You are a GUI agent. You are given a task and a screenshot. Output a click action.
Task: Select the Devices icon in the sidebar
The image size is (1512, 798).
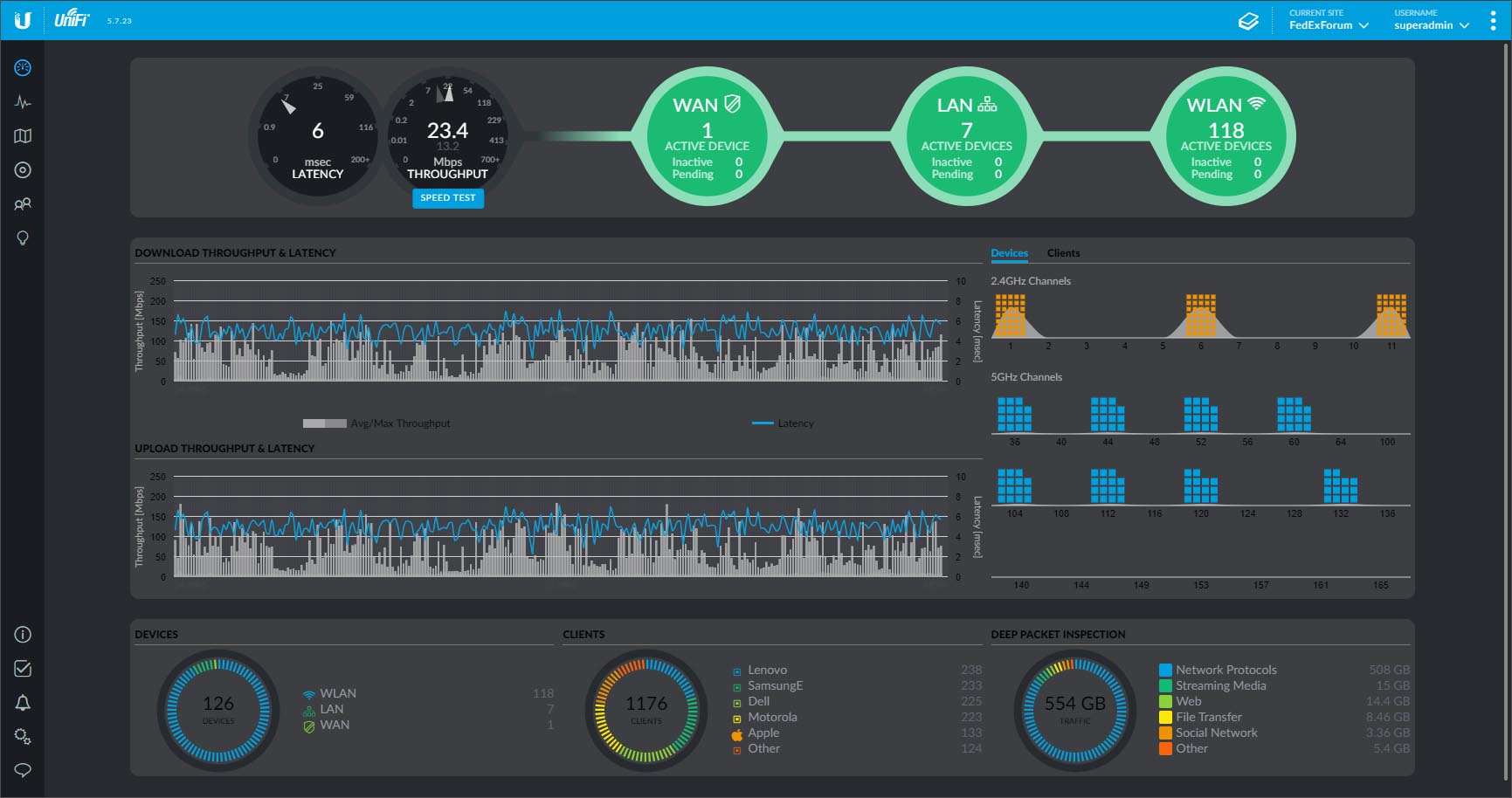pyautogui.click(x=24, y=169)
